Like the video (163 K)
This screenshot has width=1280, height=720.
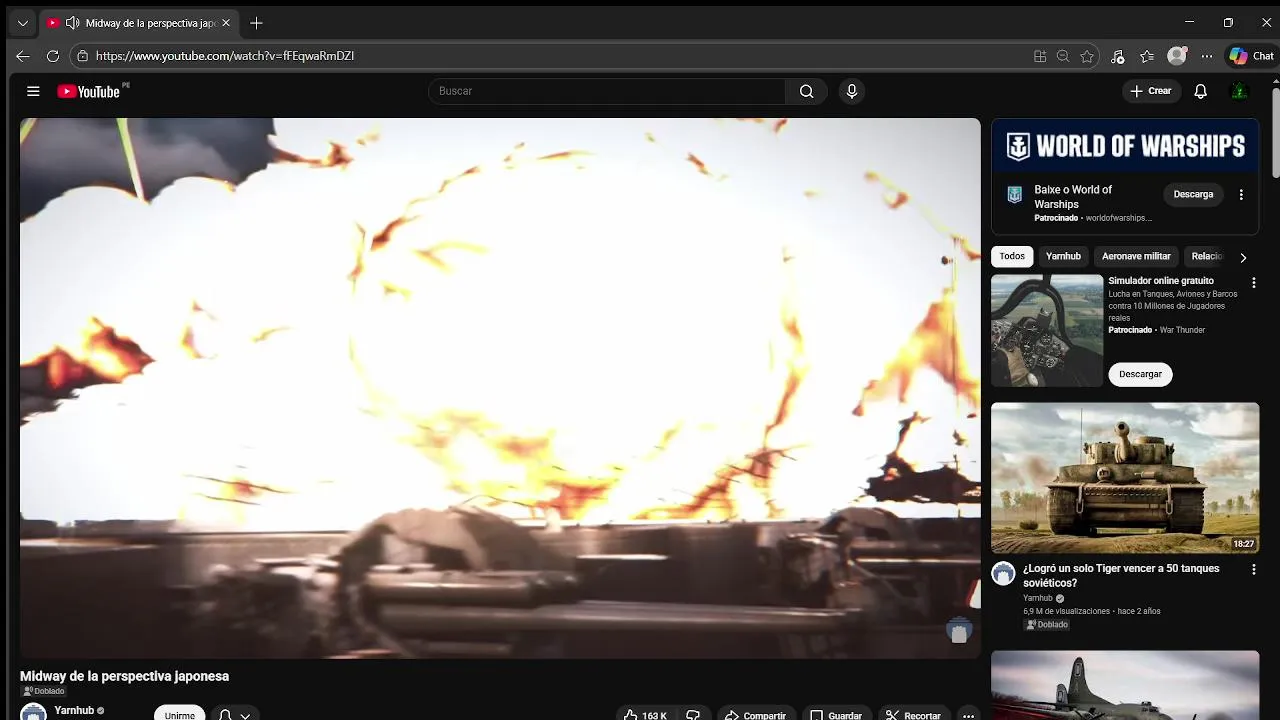[x=646, y=715]
